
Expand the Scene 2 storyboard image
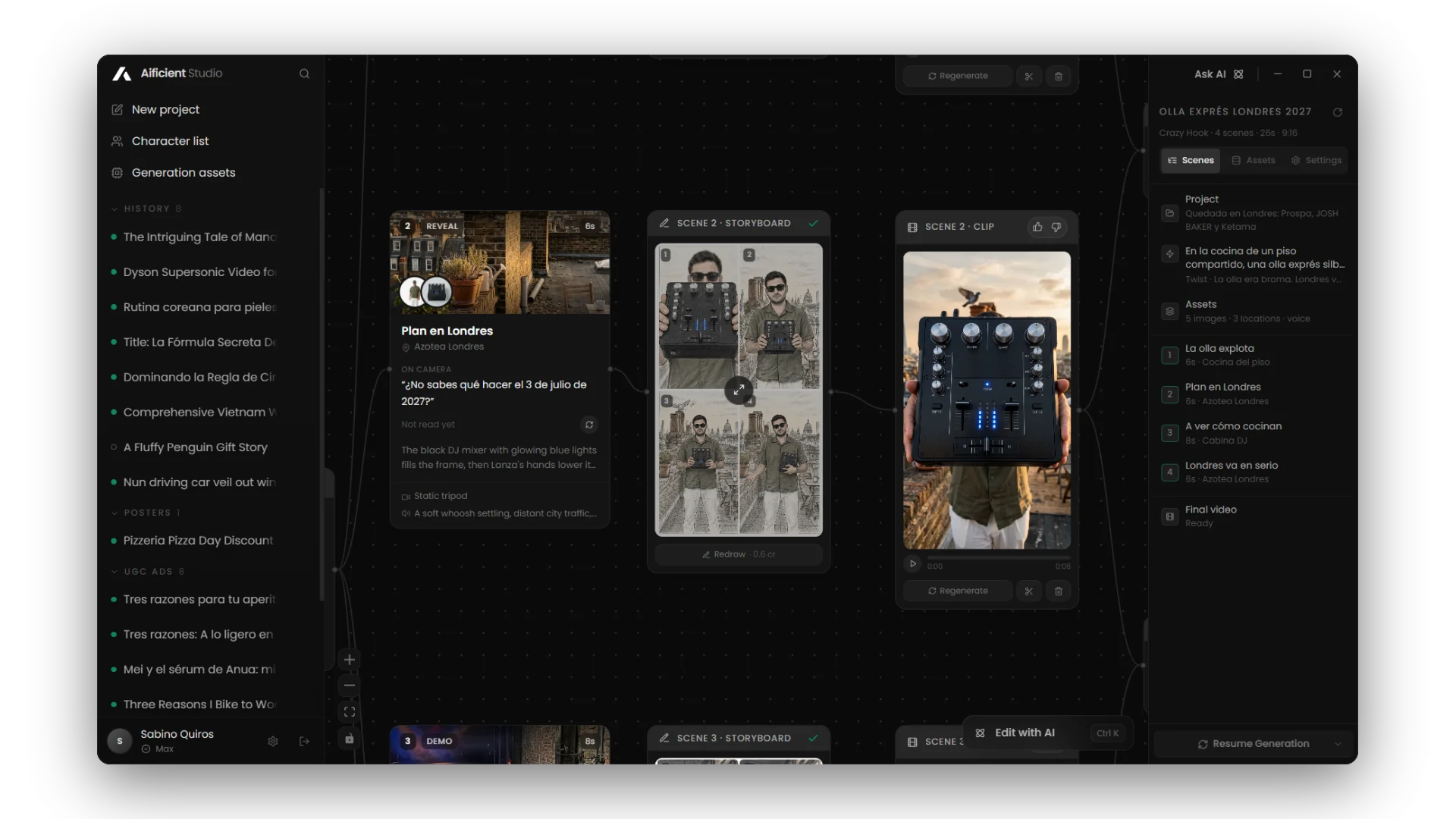tap(739, 390)
